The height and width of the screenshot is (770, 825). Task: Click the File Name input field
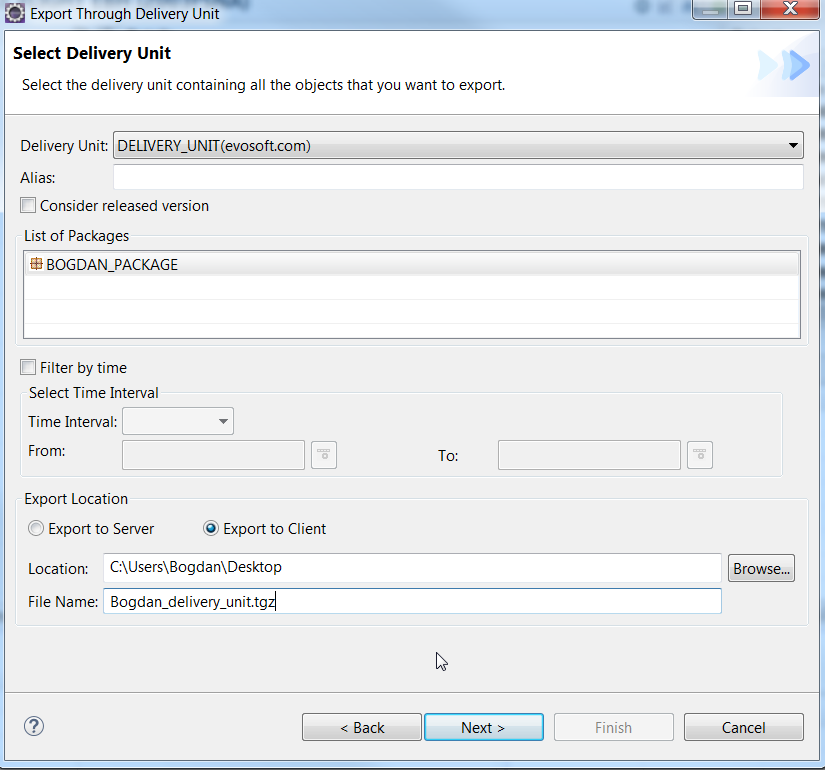tap(412, 601)
